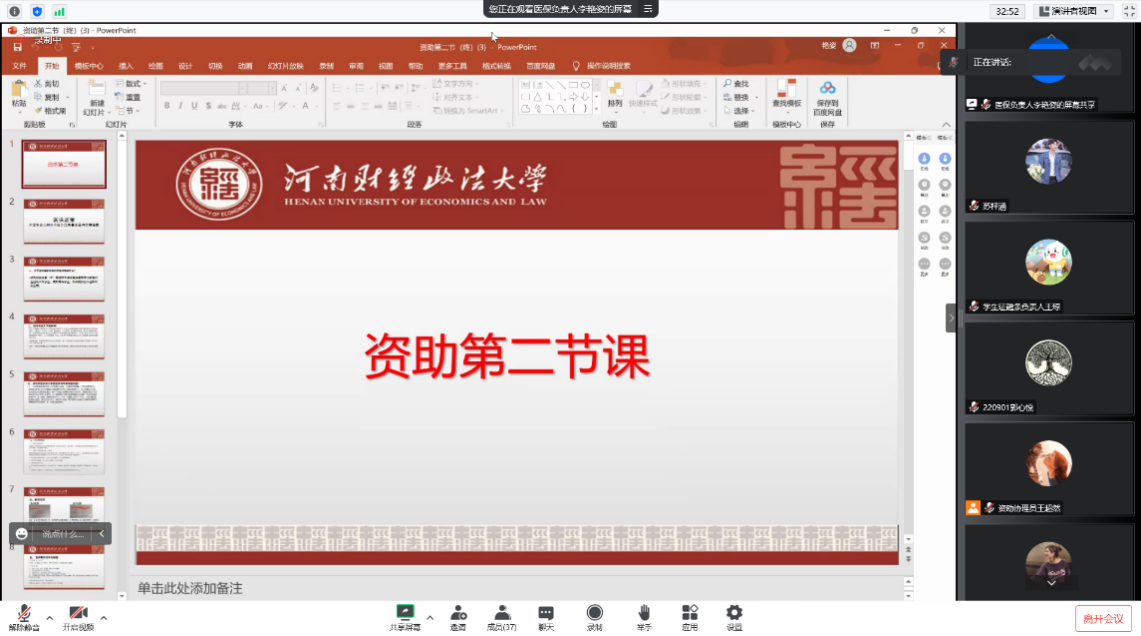Collapse the PowerPoint ribbon

[x=946, y=124]
